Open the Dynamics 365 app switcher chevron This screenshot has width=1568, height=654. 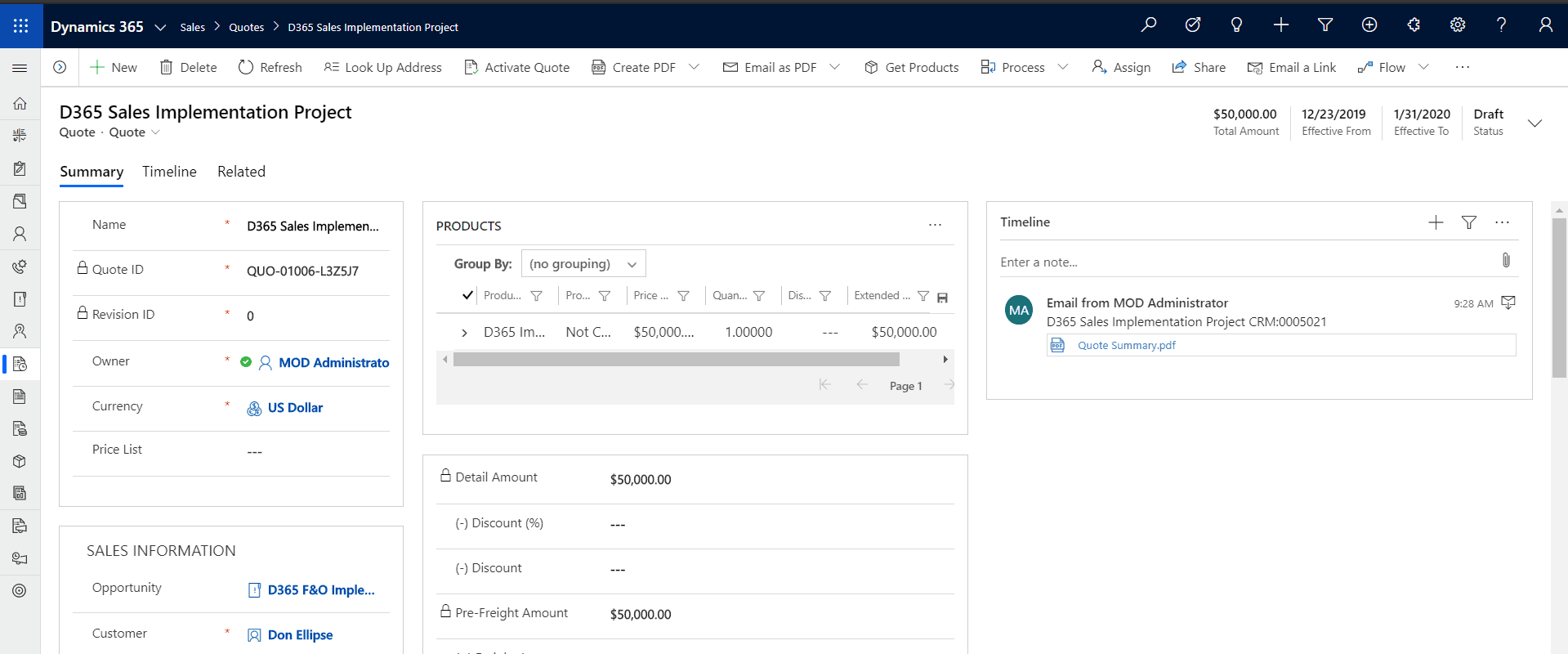click(x=161, y=27)
